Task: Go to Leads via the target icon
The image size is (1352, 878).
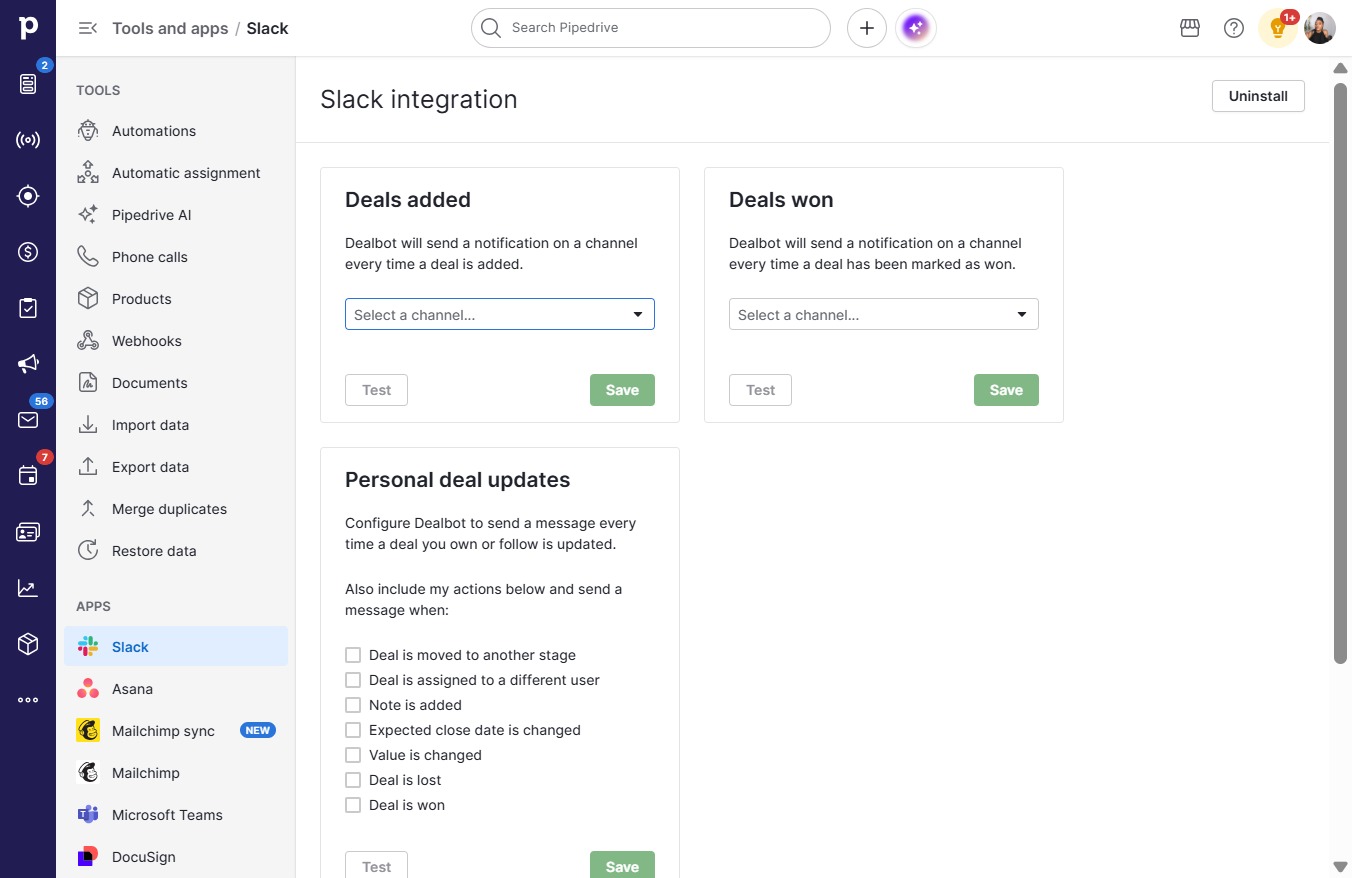Action: click(28, 196)
